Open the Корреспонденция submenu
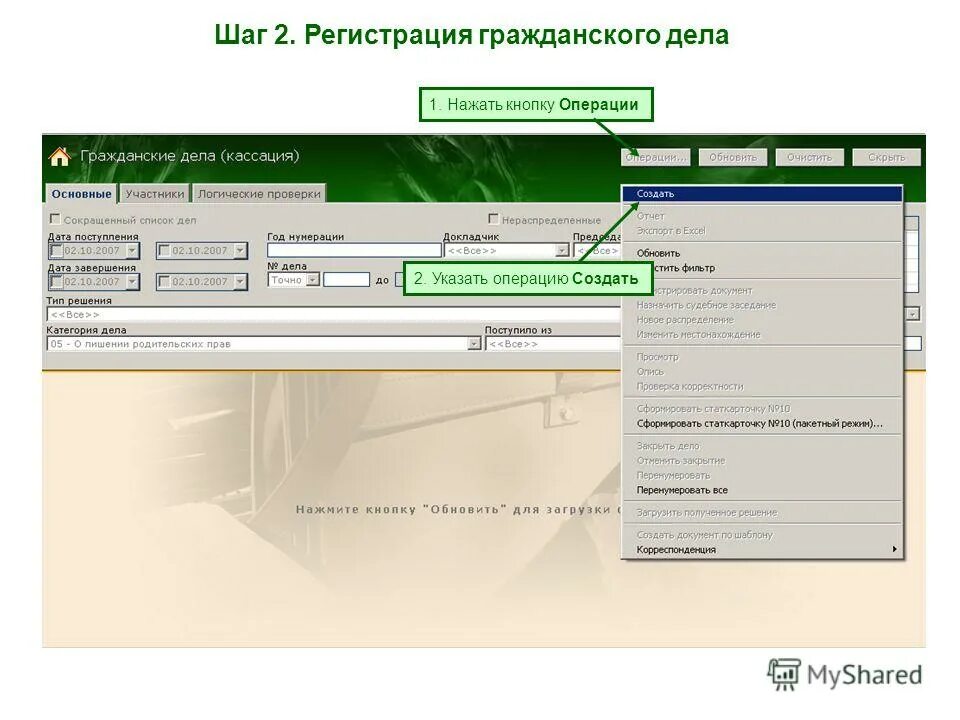The height and width of the screenshot is (720, 960). (x=762, y=550)
